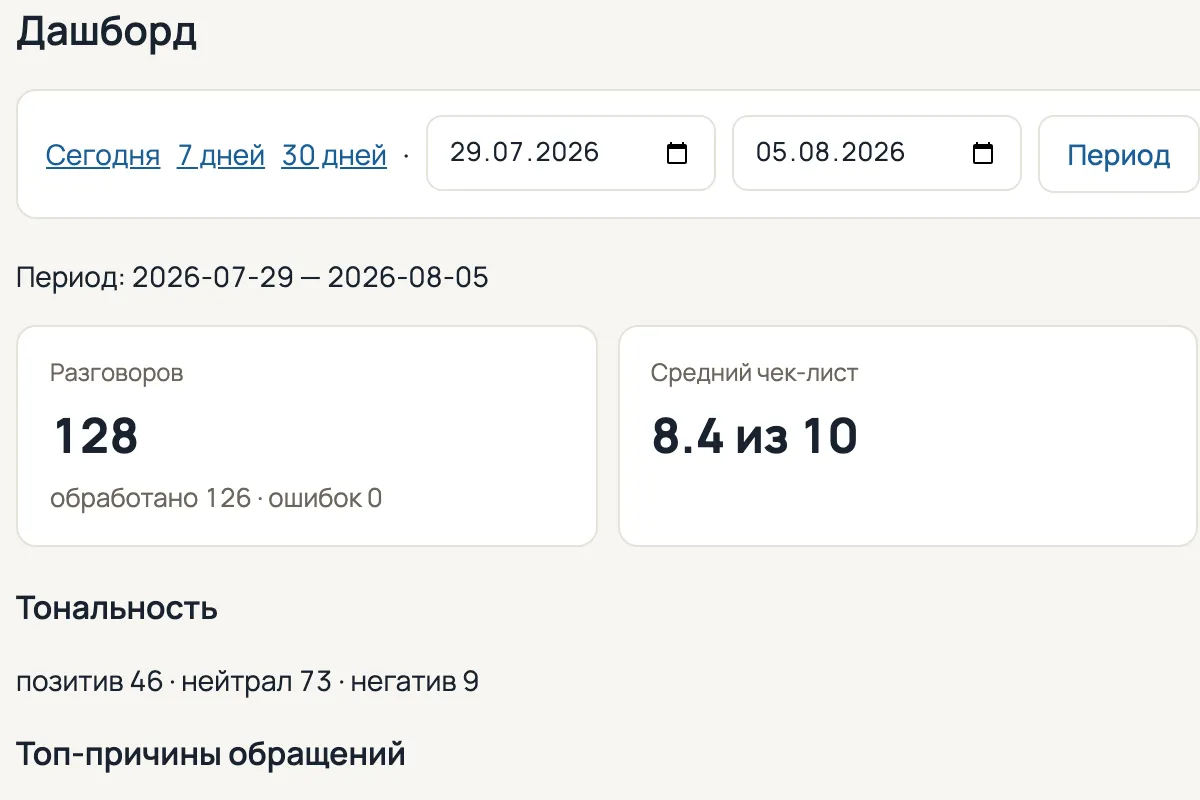Open calendar picker for end date 05.08.2026
The image size is (1200, 800).
[x=983, y=153]
